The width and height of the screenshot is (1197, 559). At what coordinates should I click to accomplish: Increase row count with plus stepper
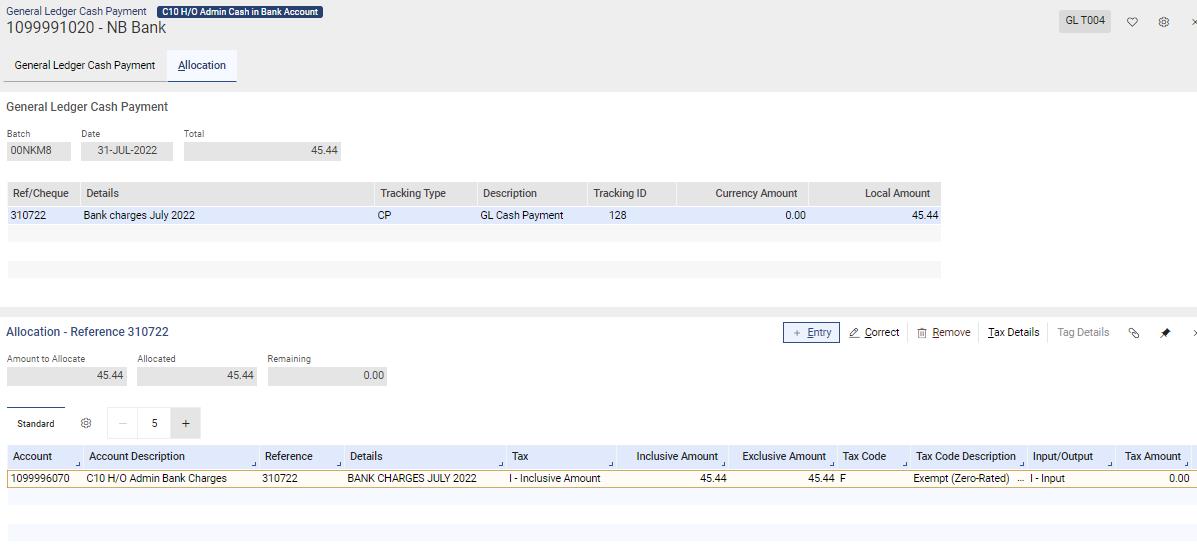pyautogui.click(x=186, y=423)
